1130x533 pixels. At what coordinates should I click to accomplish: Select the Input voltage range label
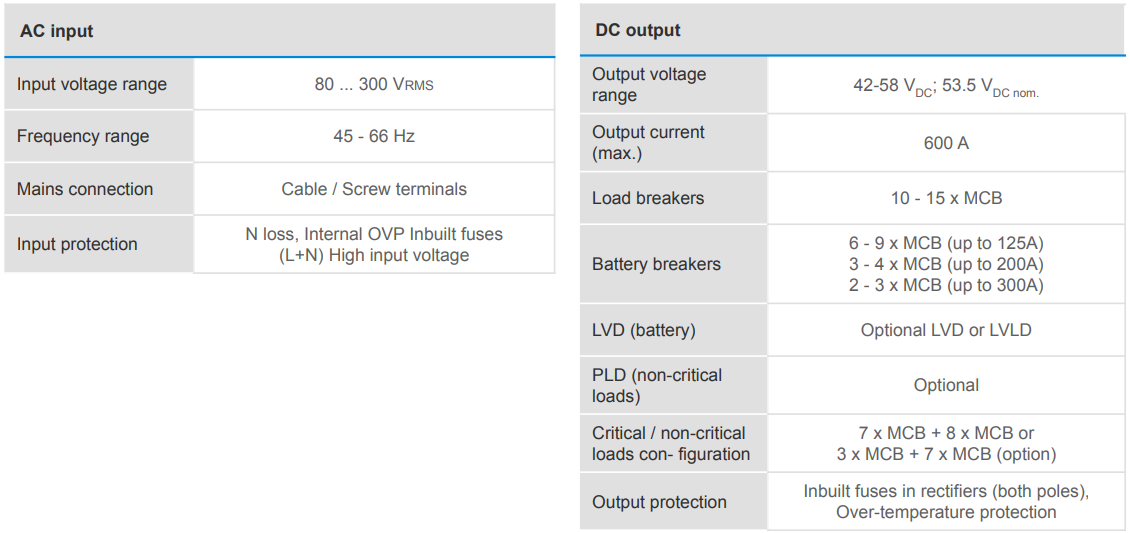point(92,84)
